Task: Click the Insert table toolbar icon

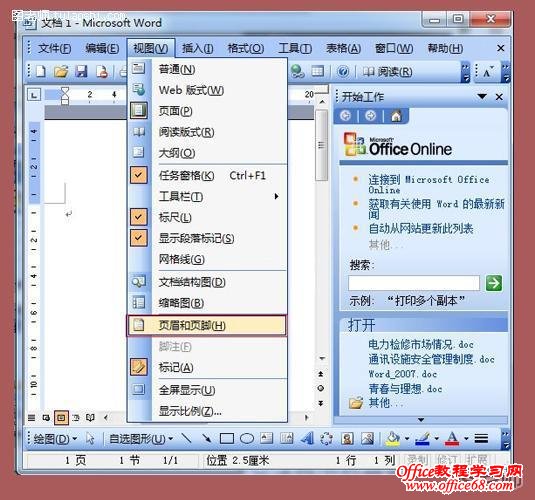Action: (x=317, y=71)
